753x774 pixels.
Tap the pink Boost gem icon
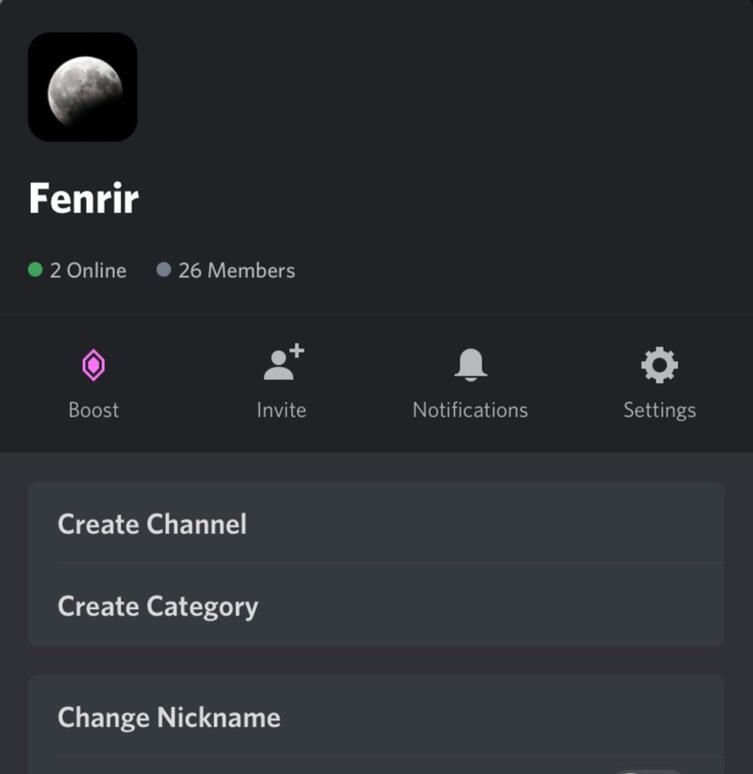tap(93, 366)
